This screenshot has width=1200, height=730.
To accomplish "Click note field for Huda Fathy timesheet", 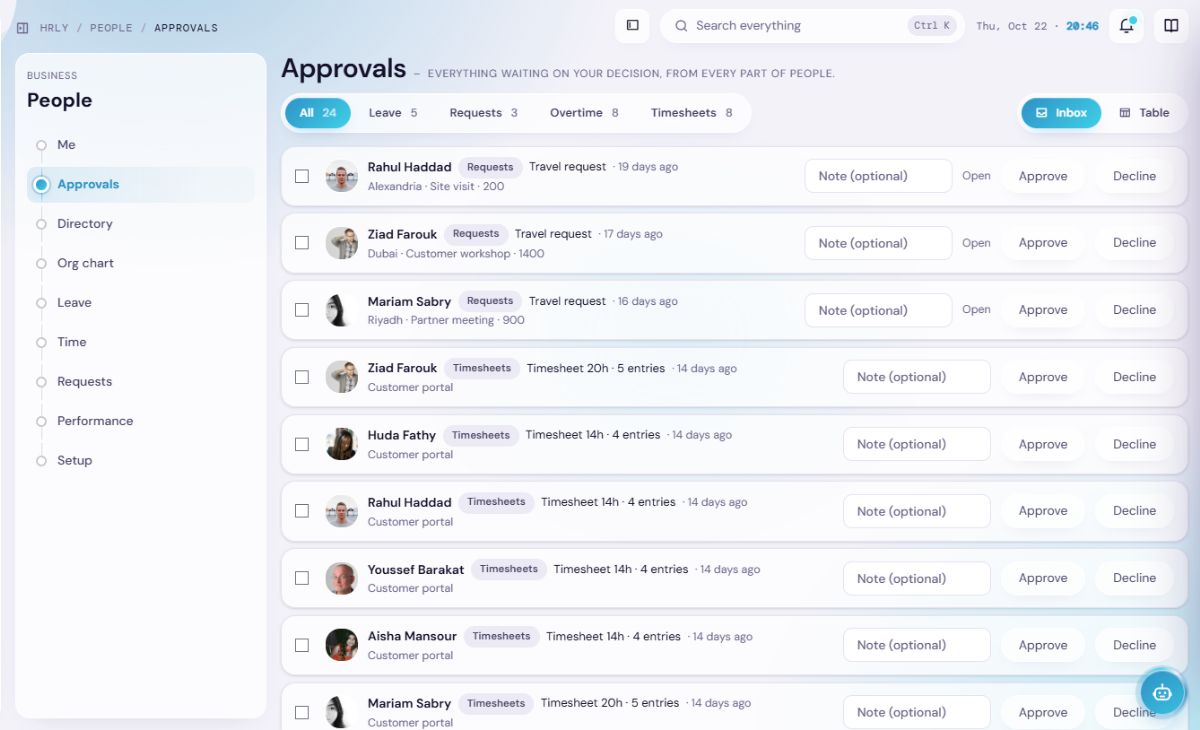I will (x=917, y=444).
